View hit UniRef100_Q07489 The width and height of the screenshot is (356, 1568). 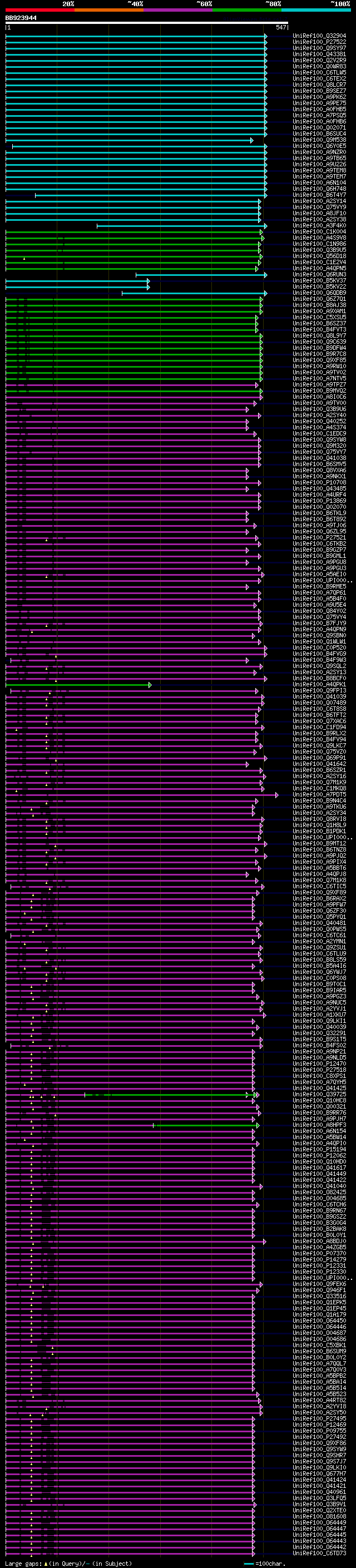pos(319,703)
